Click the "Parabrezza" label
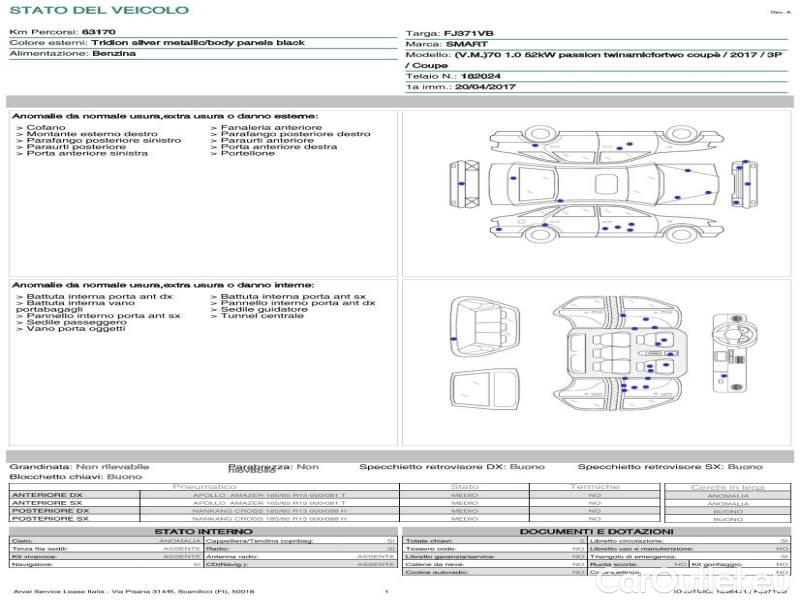800x600 pixels. click(260, 466)
